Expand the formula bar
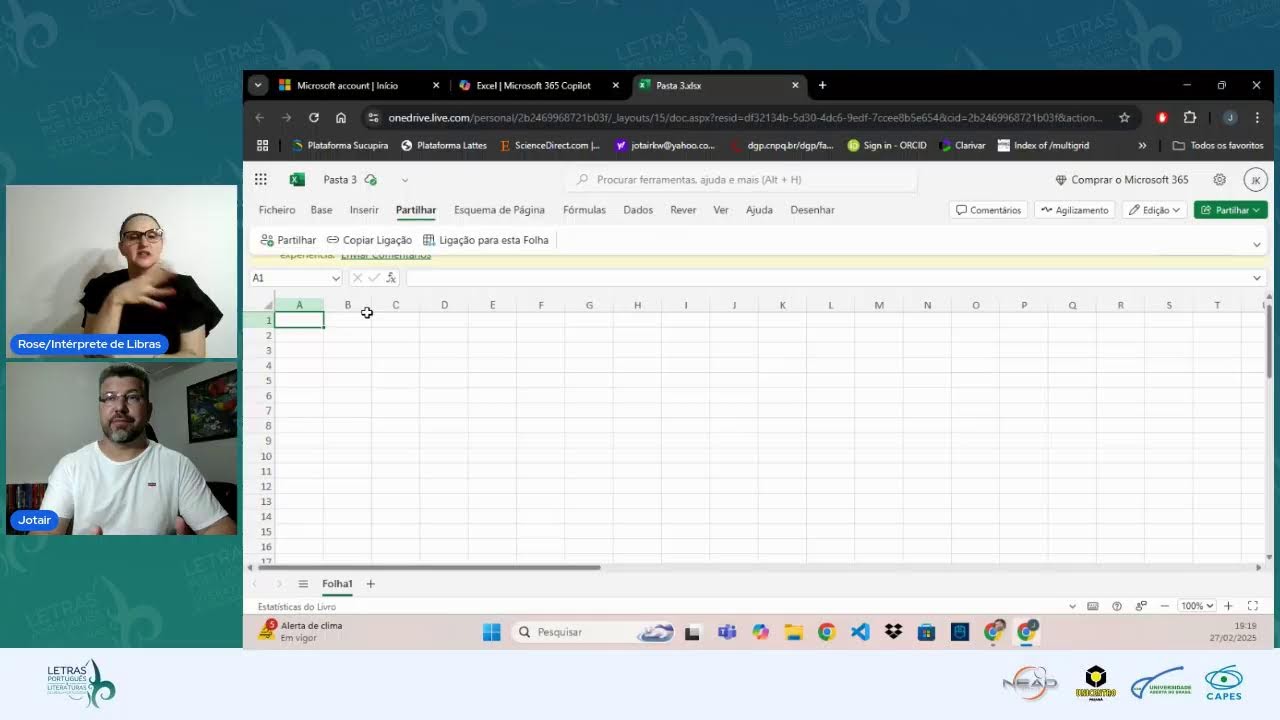Viewport: 1280px width, 720px height. [x=1257, y=278]
